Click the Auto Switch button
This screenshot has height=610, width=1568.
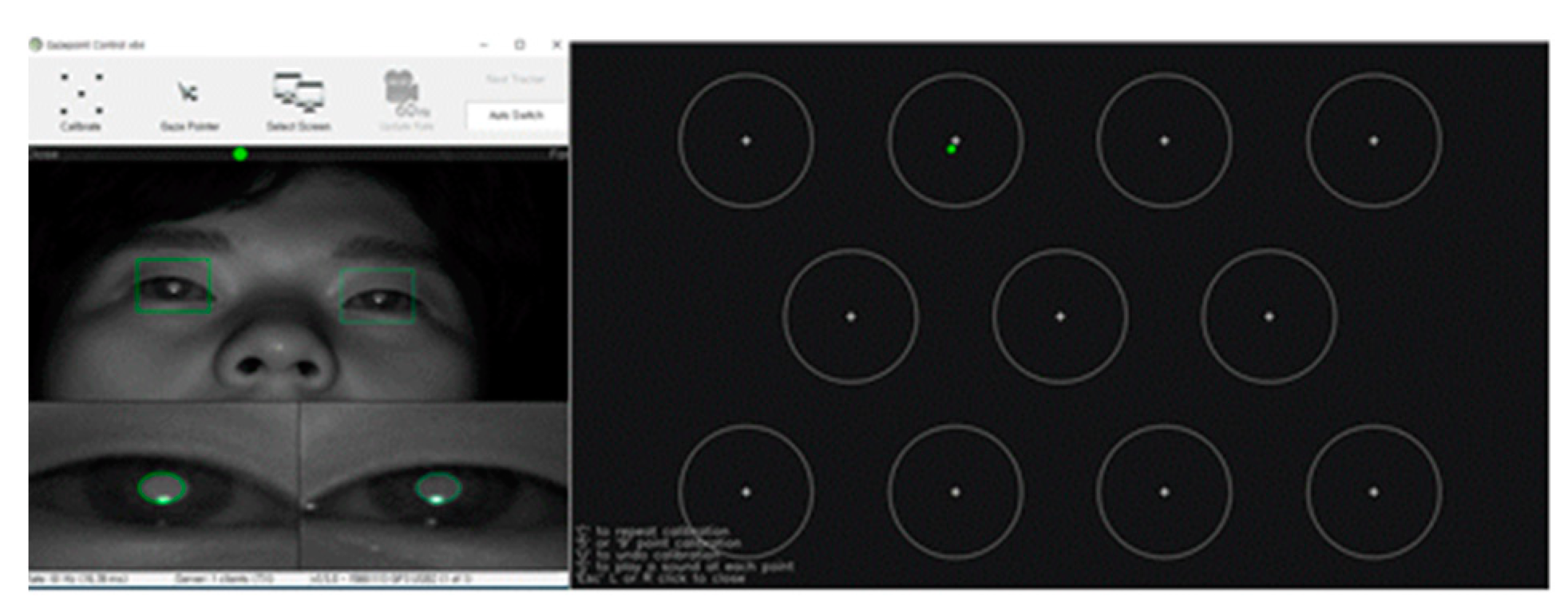coord(516,116)
